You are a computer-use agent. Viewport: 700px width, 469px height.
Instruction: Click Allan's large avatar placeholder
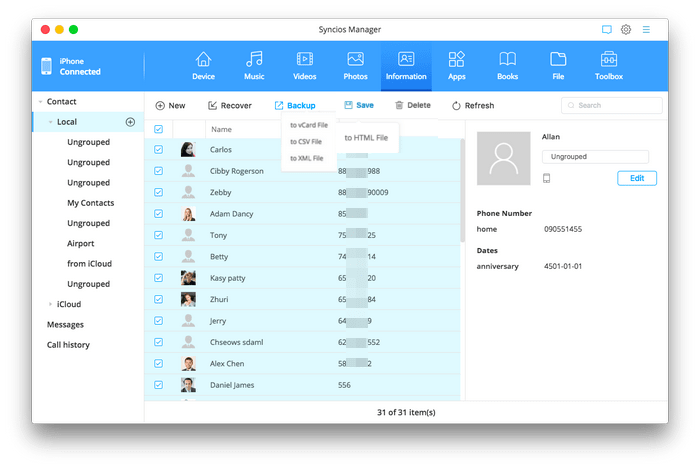click(503, 158)
